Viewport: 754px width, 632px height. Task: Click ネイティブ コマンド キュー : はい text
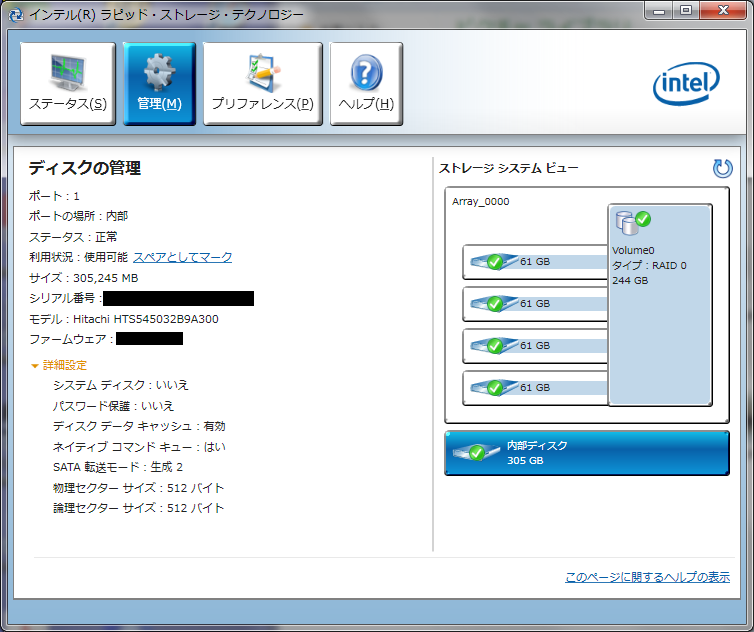tap(139, 447)
